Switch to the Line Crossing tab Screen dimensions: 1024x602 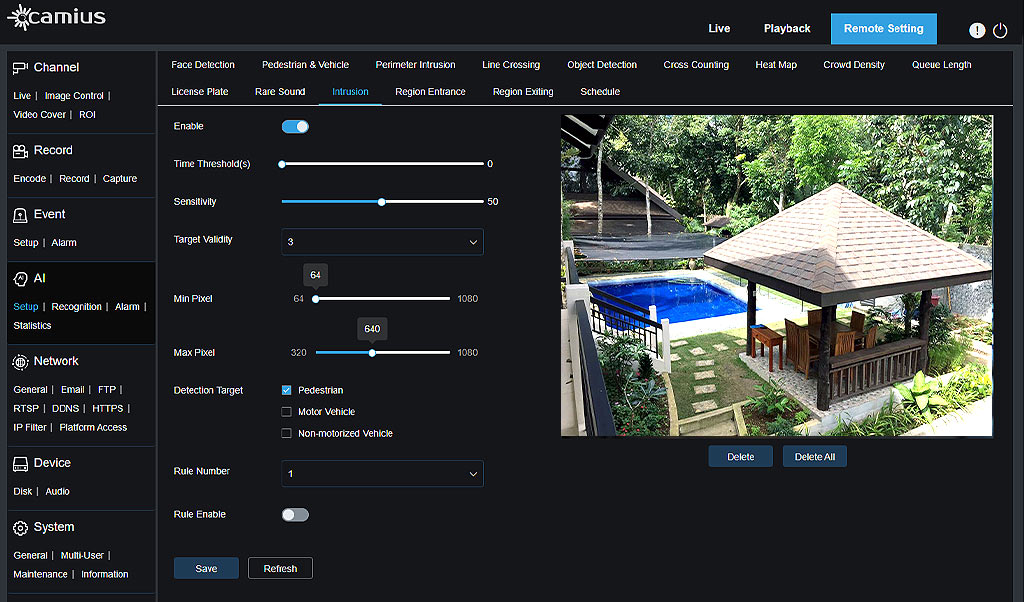point(510,65)
